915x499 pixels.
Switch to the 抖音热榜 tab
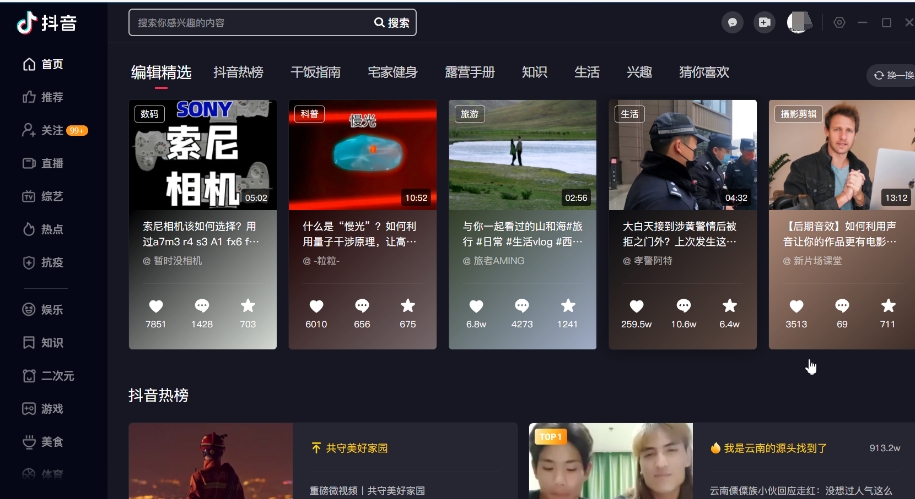[238, 72]
